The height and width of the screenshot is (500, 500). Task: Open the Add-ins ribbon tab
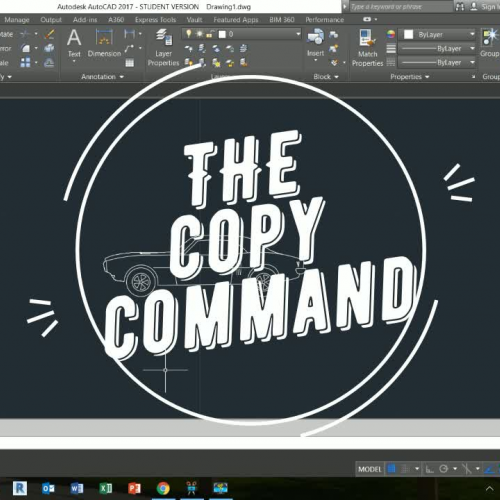(85, 20)
